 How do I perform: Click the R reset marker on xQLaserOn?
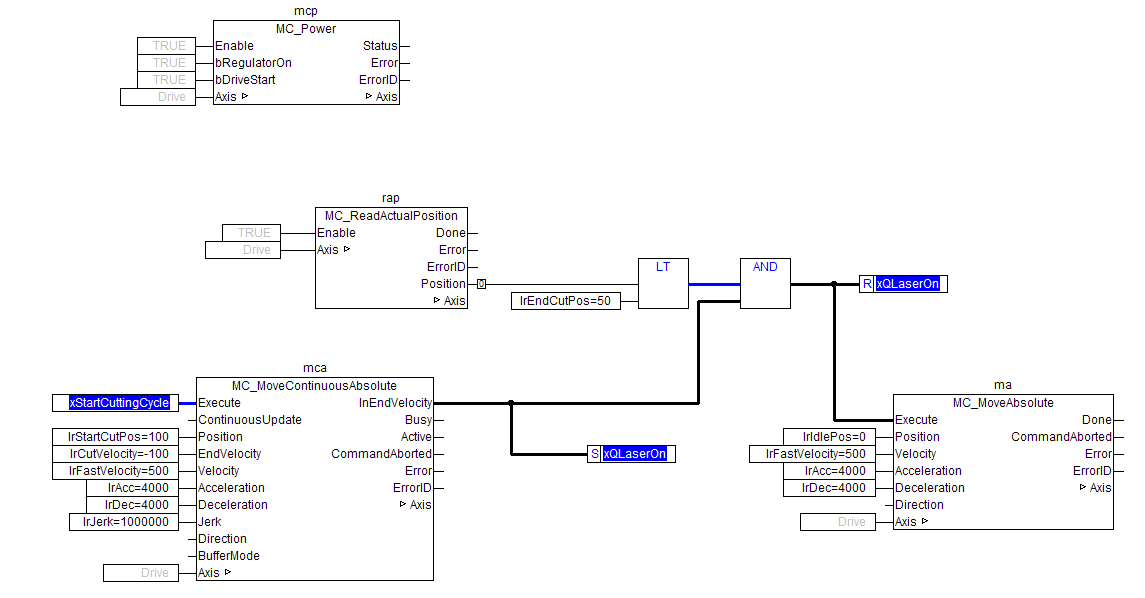tap(867, 284)
